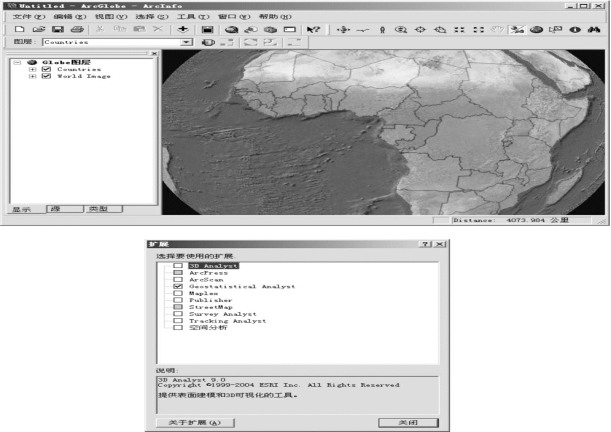Open the 帮助 menu
The image size is (611, 432).
click(275, 17)
